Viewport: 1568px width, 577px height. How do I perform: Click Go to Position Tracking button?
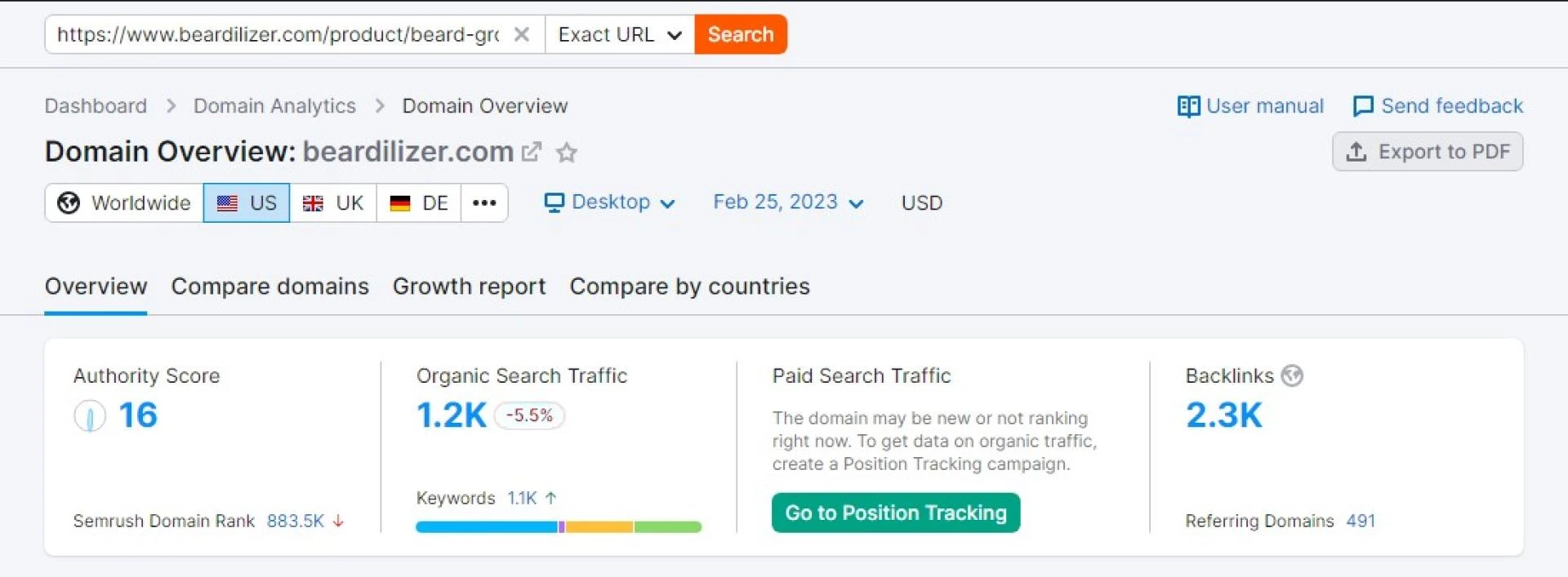(x=895, y=513)
